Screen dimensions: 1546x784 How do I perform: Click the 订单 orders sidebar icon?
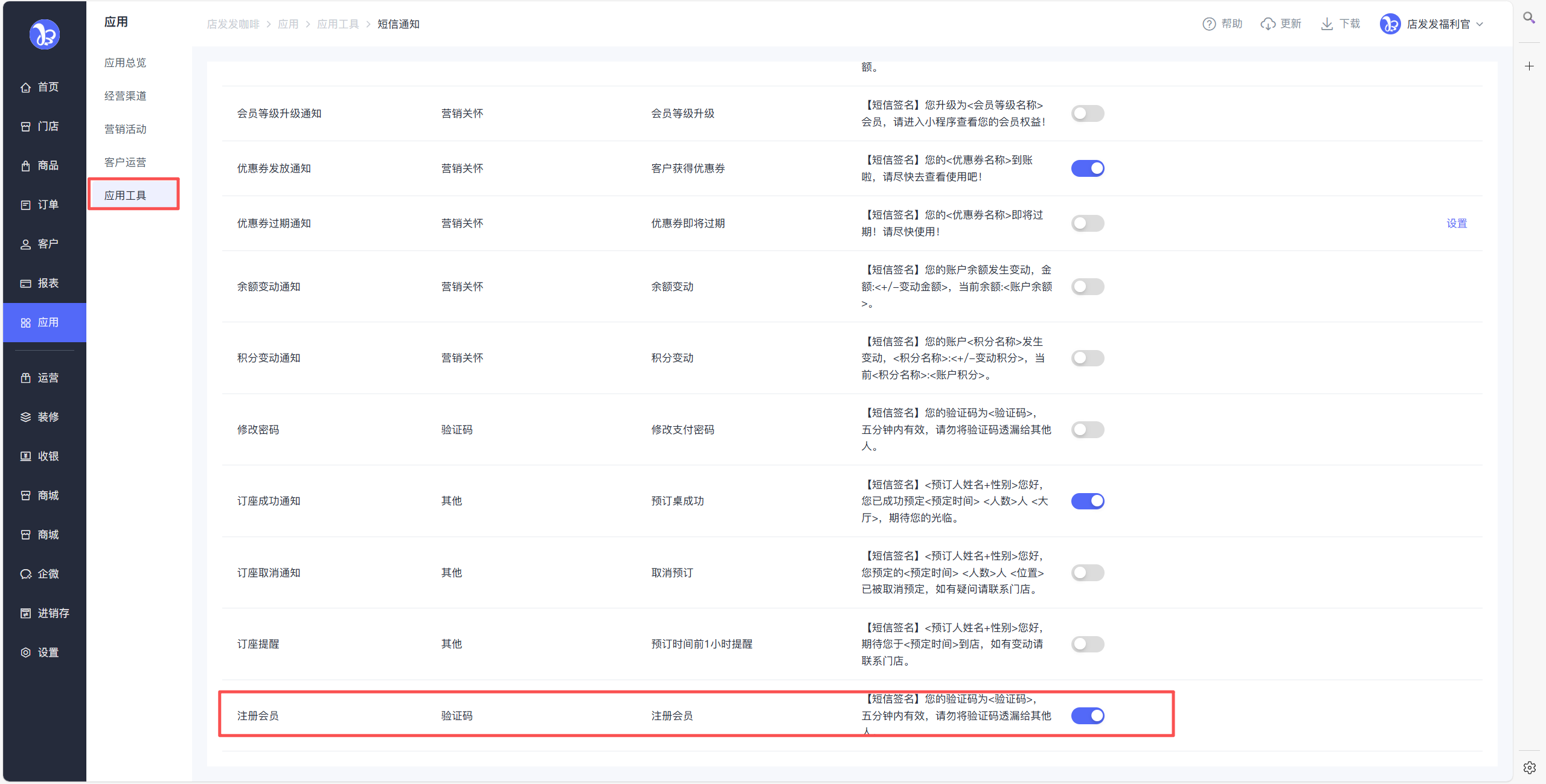[x=25, y=205]
